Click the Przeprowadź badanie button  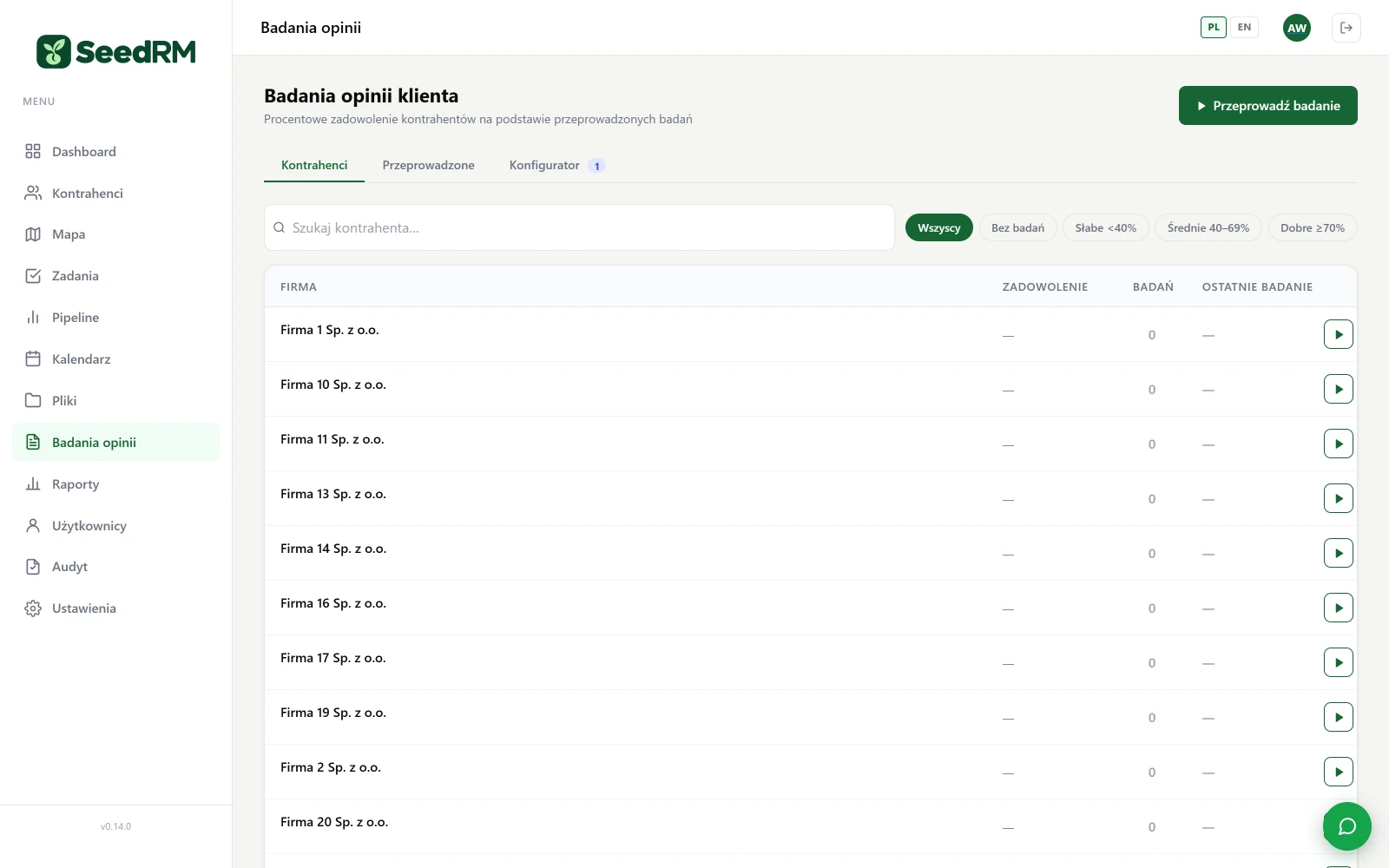pyautogui.click(x=1268, y=106)
